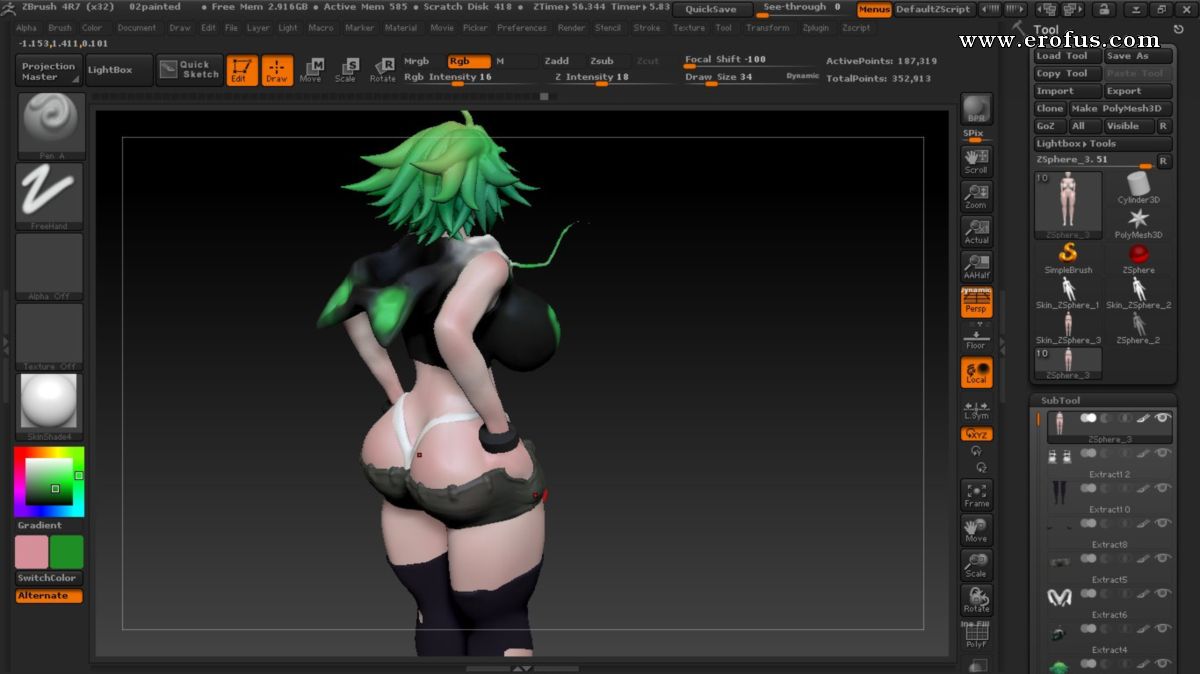Image resolution: width=1200 pixels, height=674 pixels.
Task: Click the Make PolyMesh3D button
Action: (x=1116, y=109)
